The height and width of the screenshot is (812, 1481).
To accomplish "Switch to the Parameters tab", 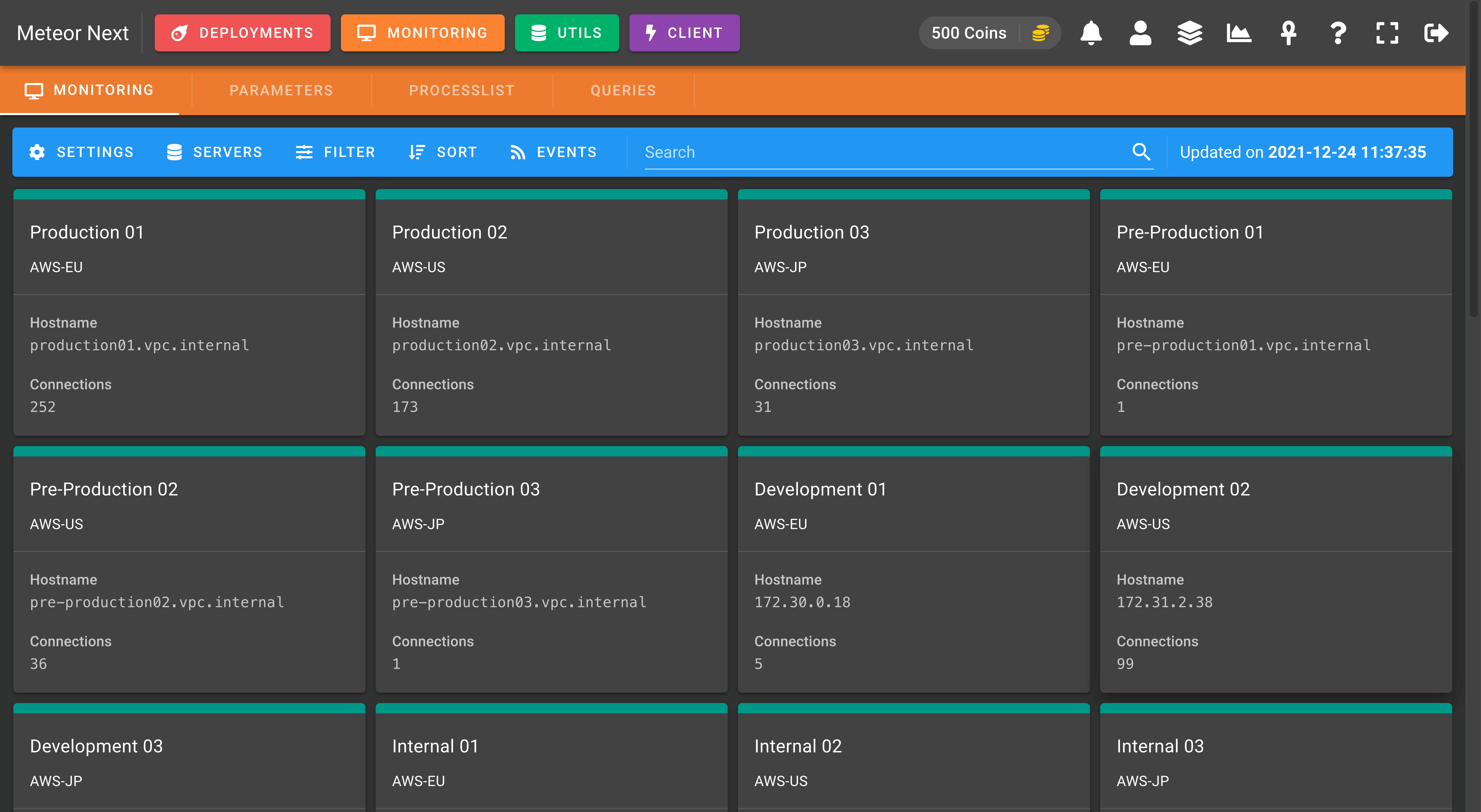I will click(x=281, y=90).
